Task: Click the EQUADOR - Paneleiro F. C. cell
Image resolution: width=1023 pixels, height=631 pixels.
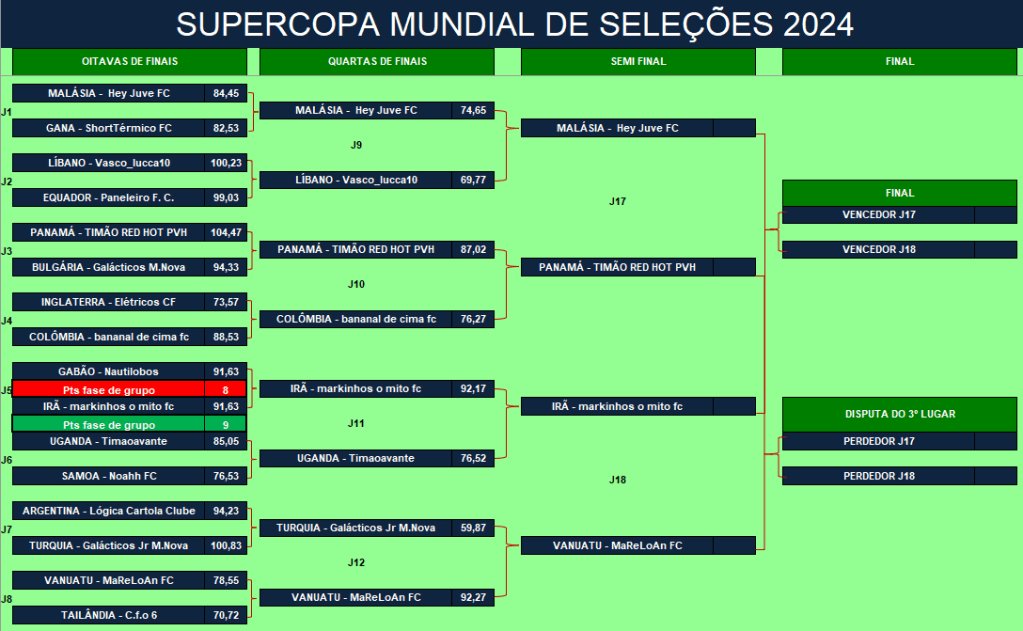Action: tap(109, 198)
